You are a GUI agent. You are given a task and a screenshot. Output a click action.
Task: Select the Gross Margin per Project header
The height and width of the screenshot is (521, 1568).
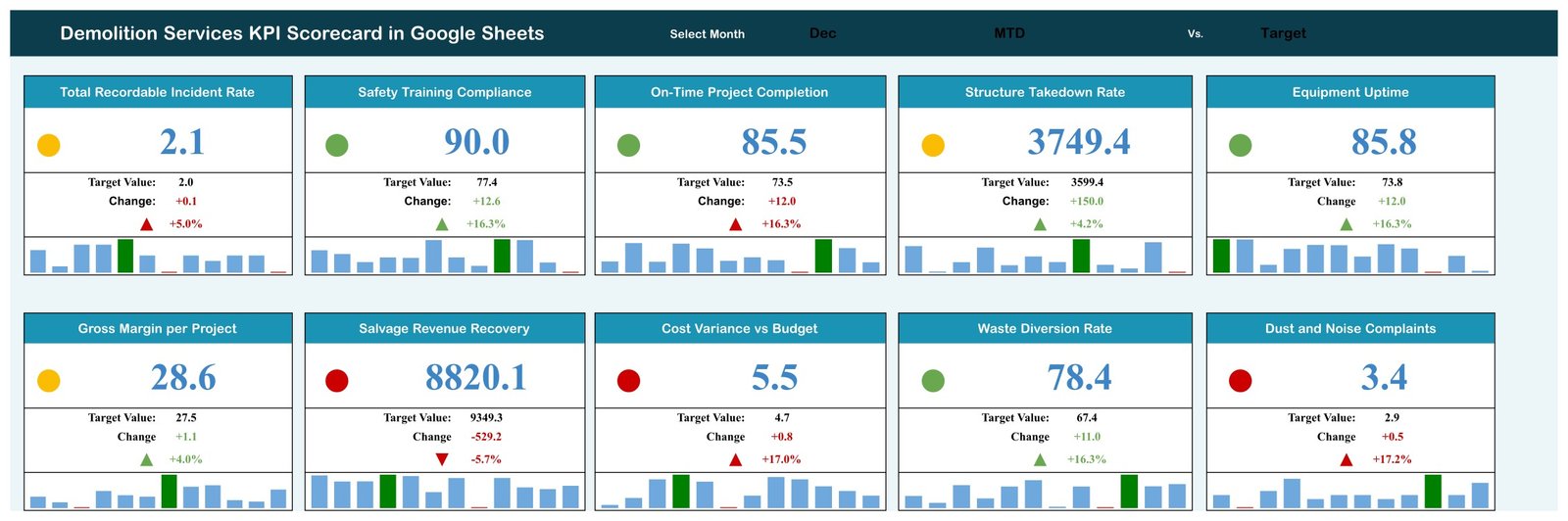click(158, 328)
